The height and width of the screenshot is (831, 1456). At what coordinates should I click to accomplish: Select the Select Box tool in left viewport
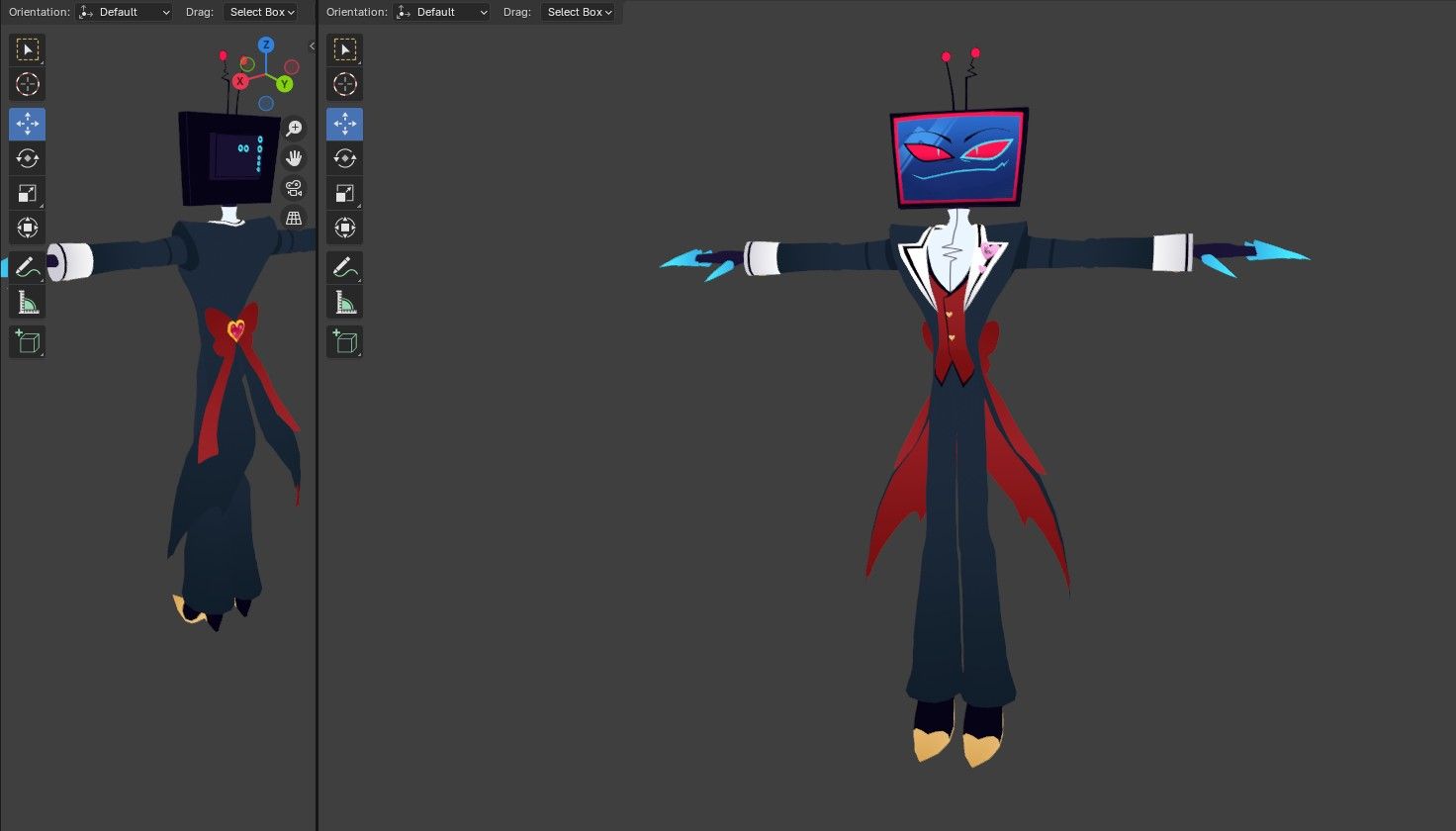(x=28, y=49)
